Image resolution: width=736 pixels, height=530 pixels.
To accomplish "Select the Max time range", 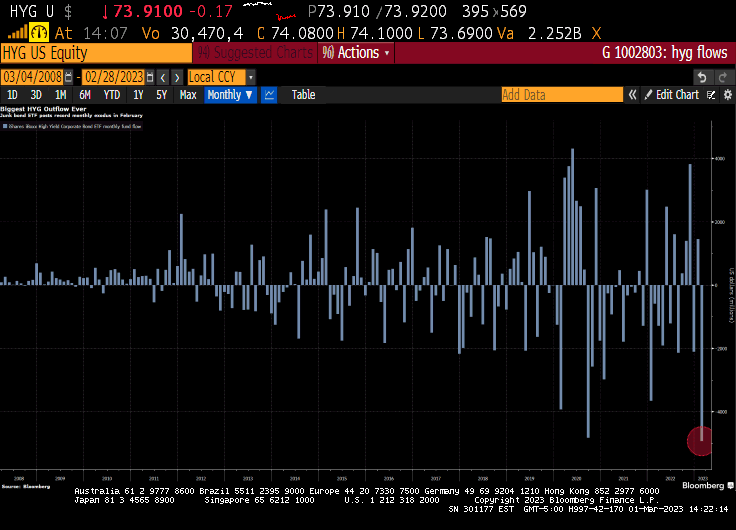I will coord(188,95).
